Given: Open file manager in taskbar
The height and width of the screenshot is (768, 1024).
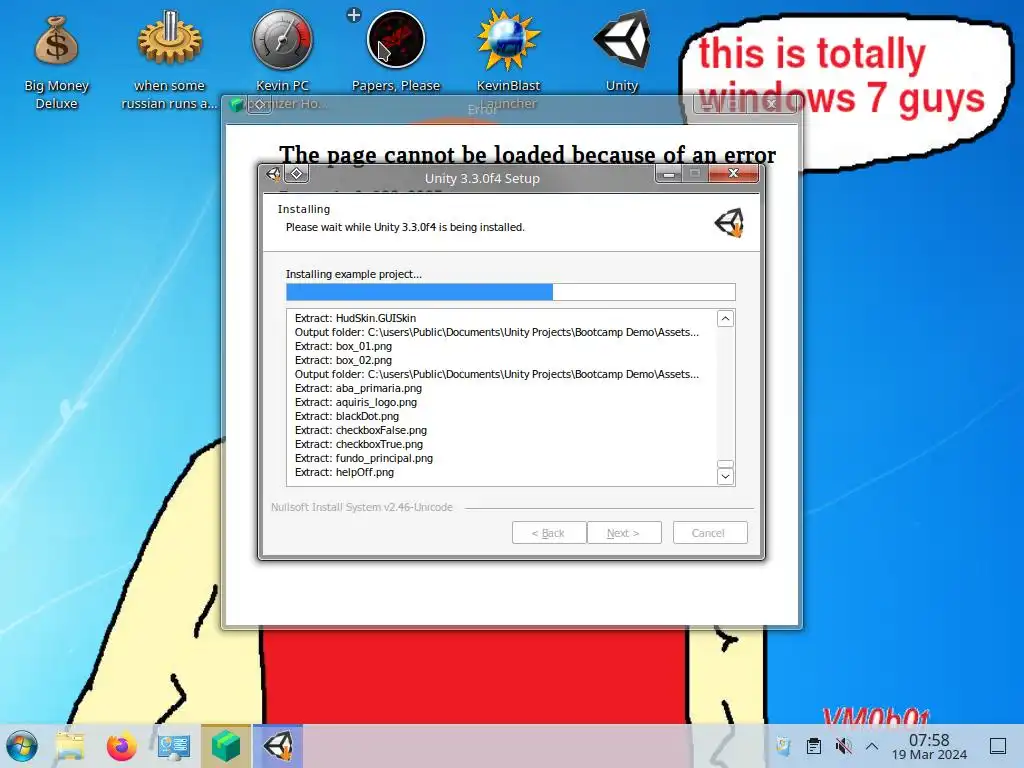Looking at the screenshot, I should (x=71, y=746).
